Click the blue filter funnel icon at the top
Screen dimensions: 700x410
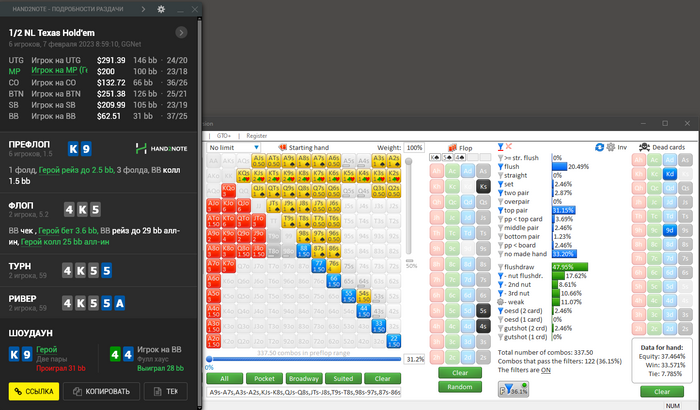pyautogui.click(x=500, y=147)
